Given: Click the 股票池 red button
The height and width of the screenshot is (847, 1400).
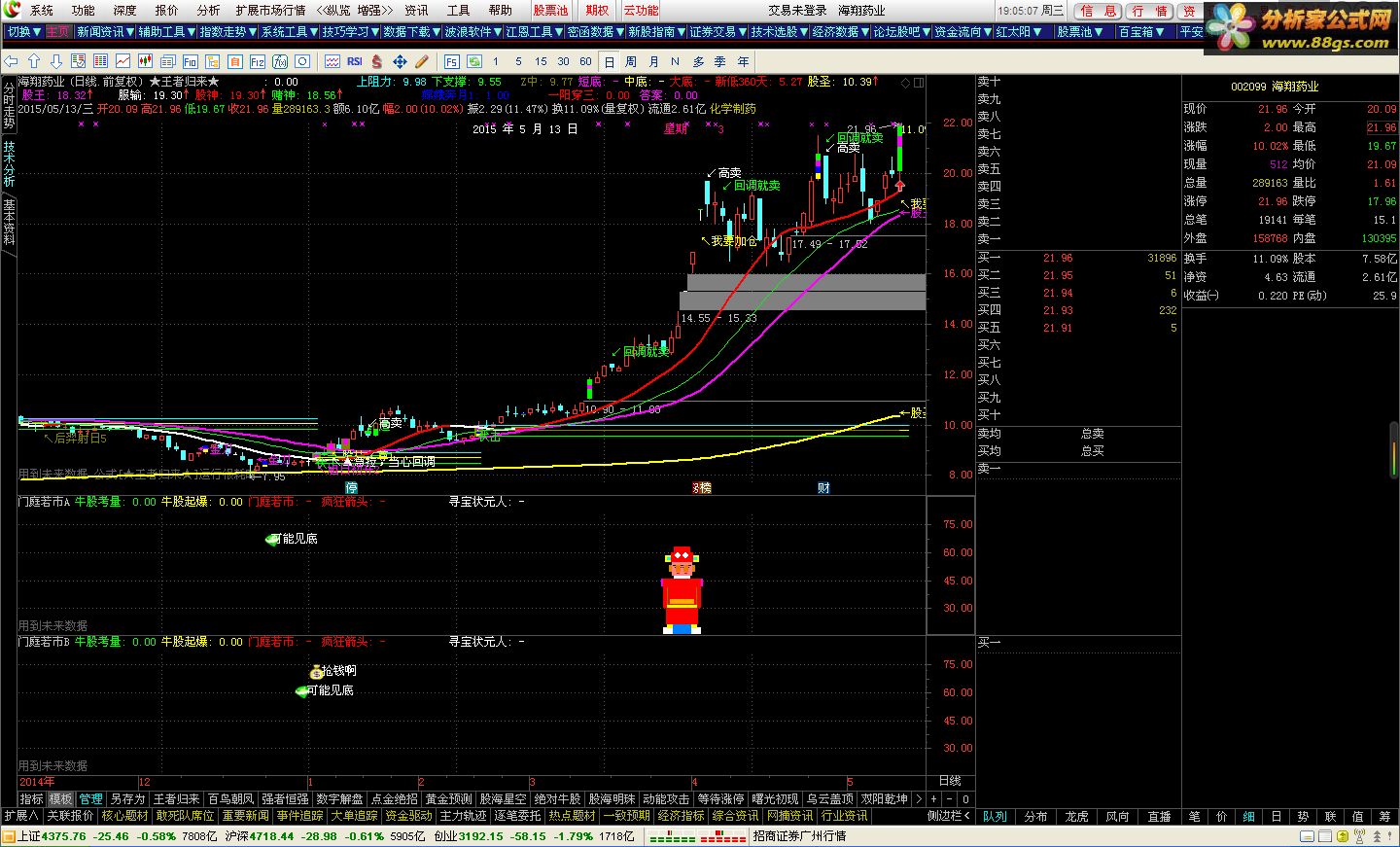Looking at the screenshot, I should click(550, 10).
